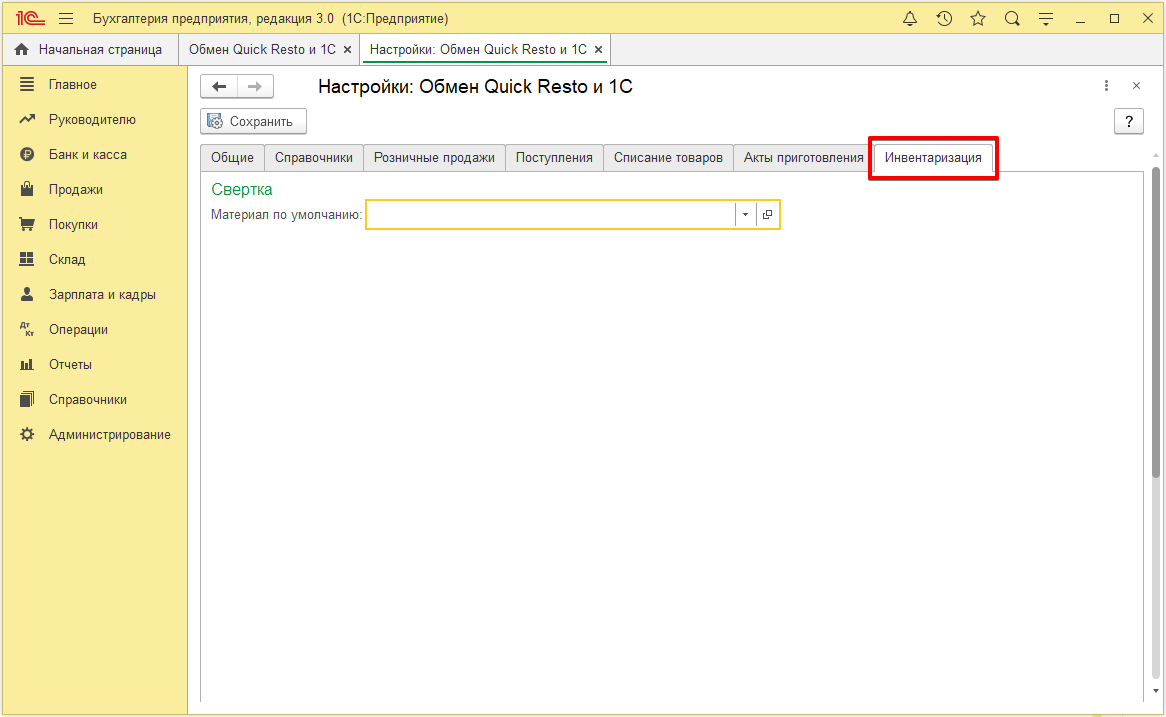Switch to Начальная страница tab
This screenshot has height=717, width=1166.
click(x=89, y=50)
